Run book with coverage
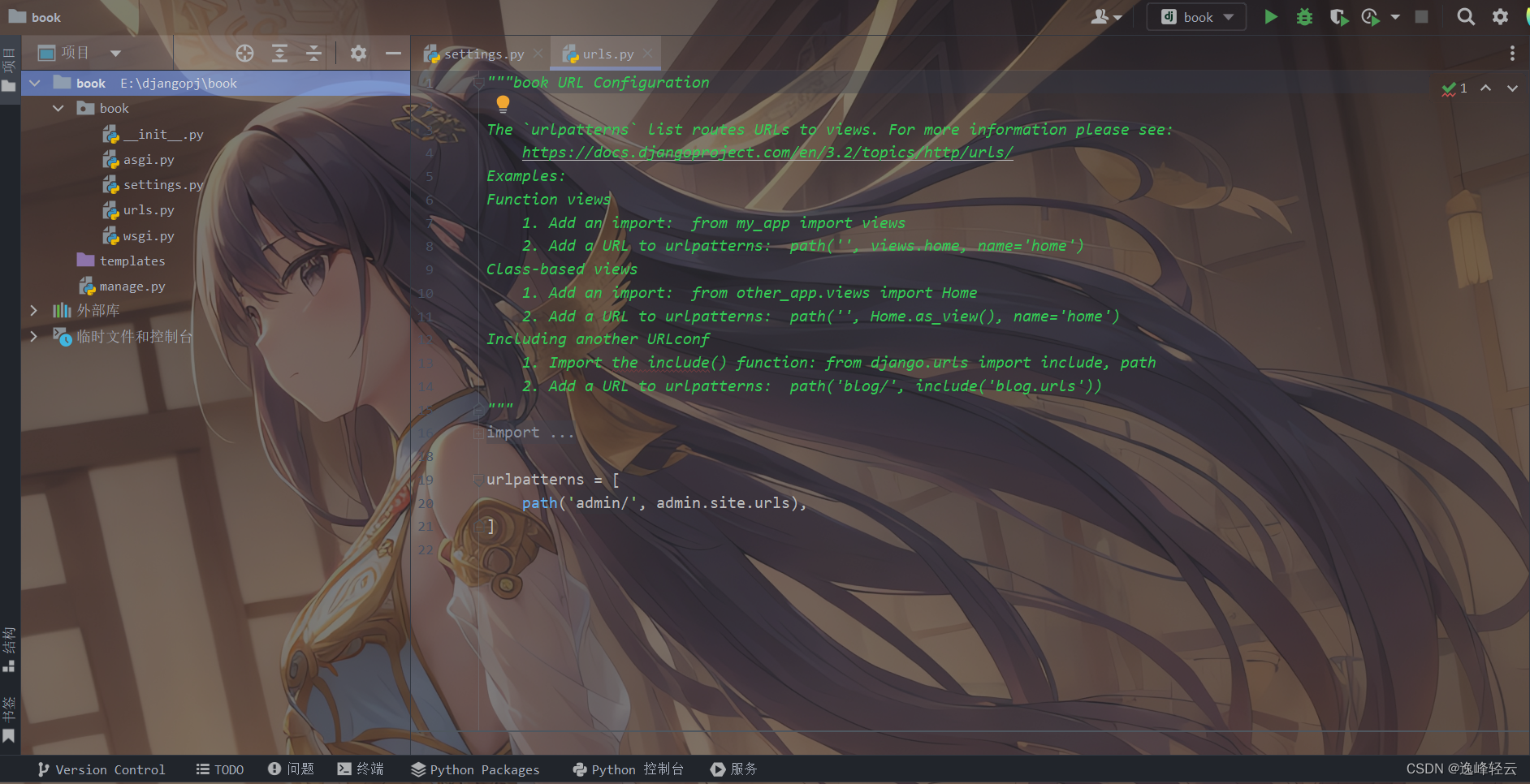Image resolution: width=1530 pixels, height=784 pixels. coord(1338,17)
